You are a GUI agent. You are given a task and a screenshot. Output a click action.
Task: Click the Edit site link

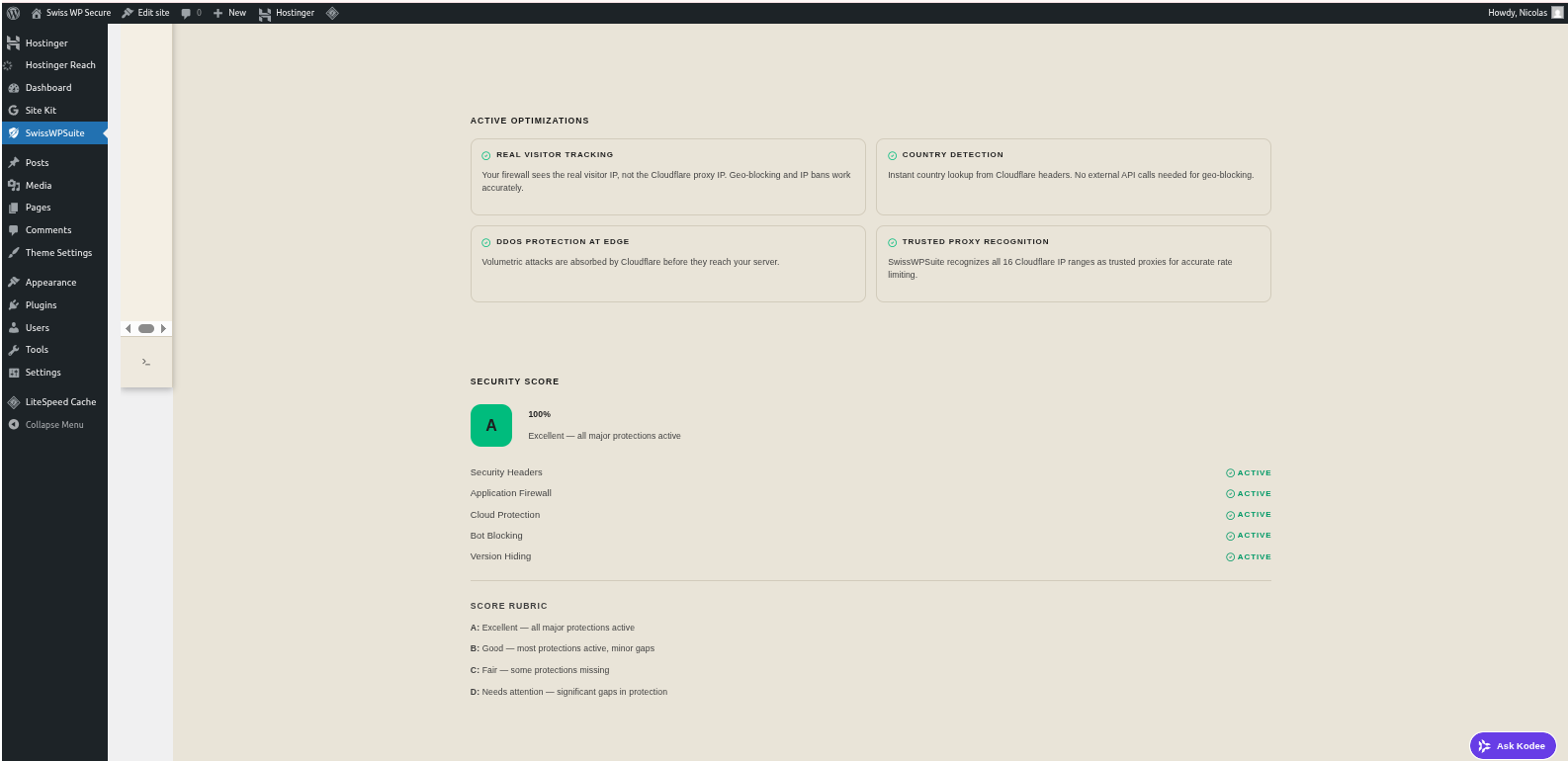pos(146,13)
